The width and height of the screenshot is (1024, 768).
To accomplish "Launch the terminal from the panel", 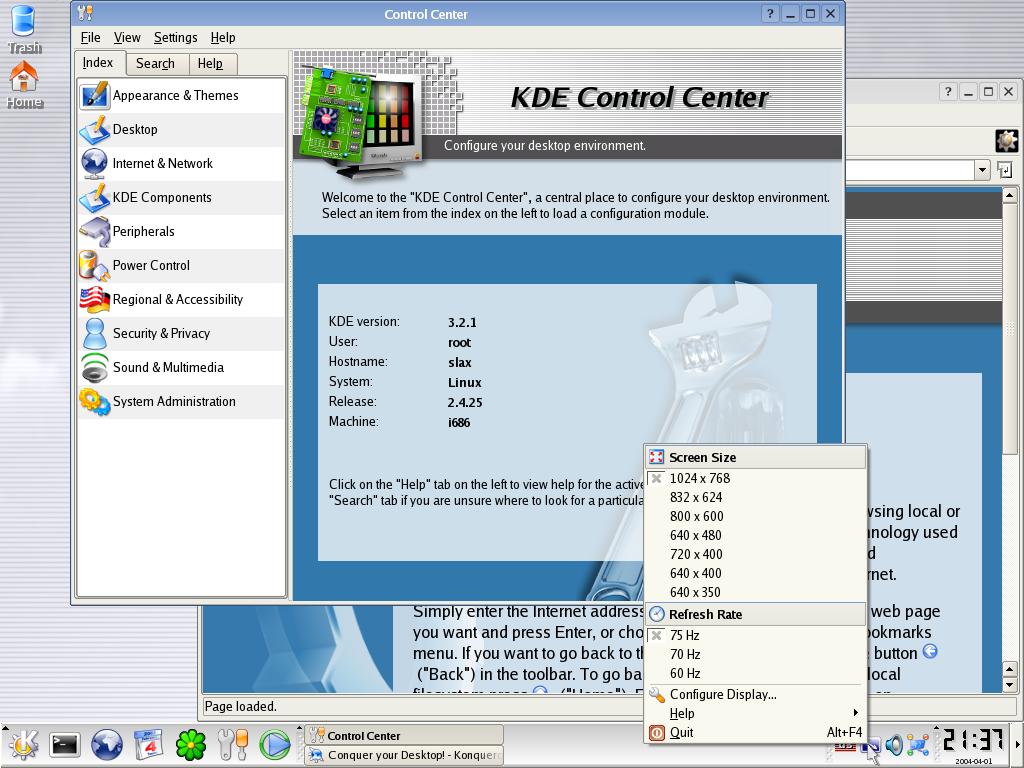I will [x=65, y=744].
